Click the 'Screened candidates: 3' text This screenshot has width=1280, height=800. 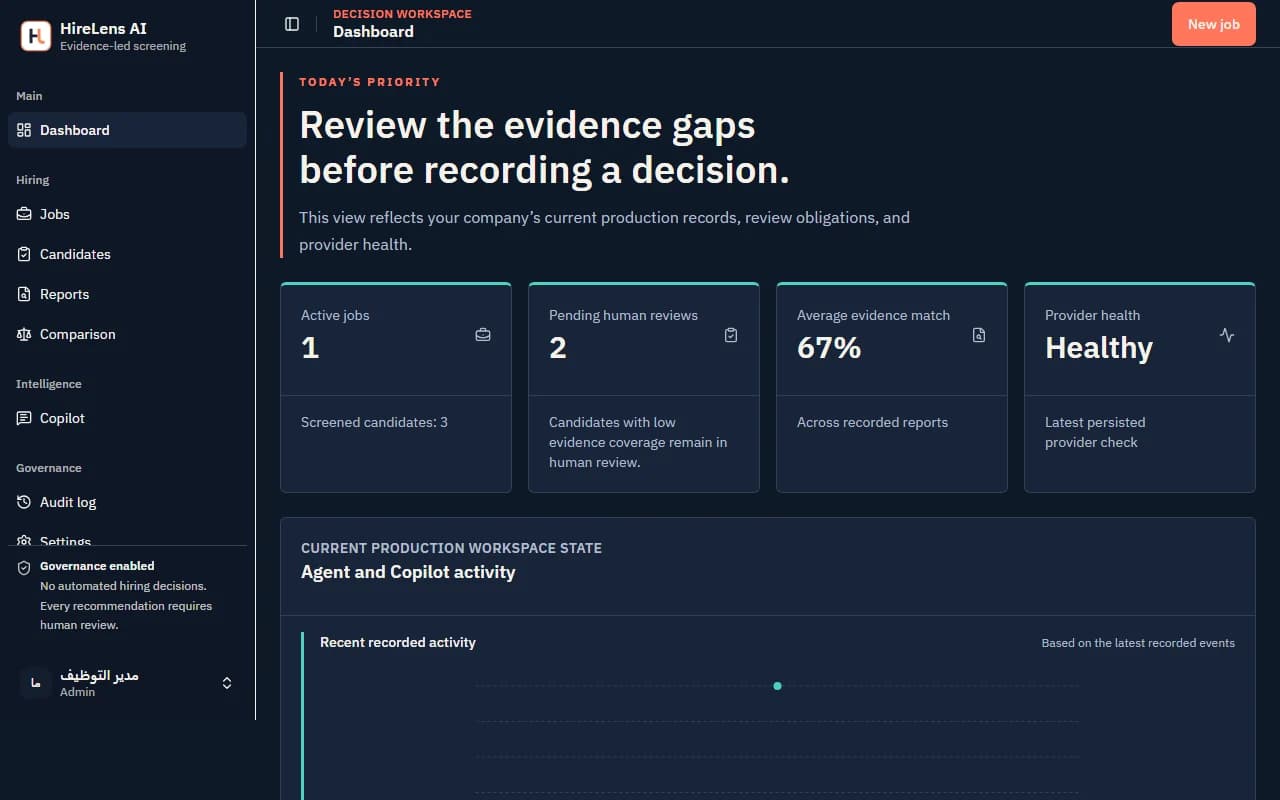pos(374,422)
